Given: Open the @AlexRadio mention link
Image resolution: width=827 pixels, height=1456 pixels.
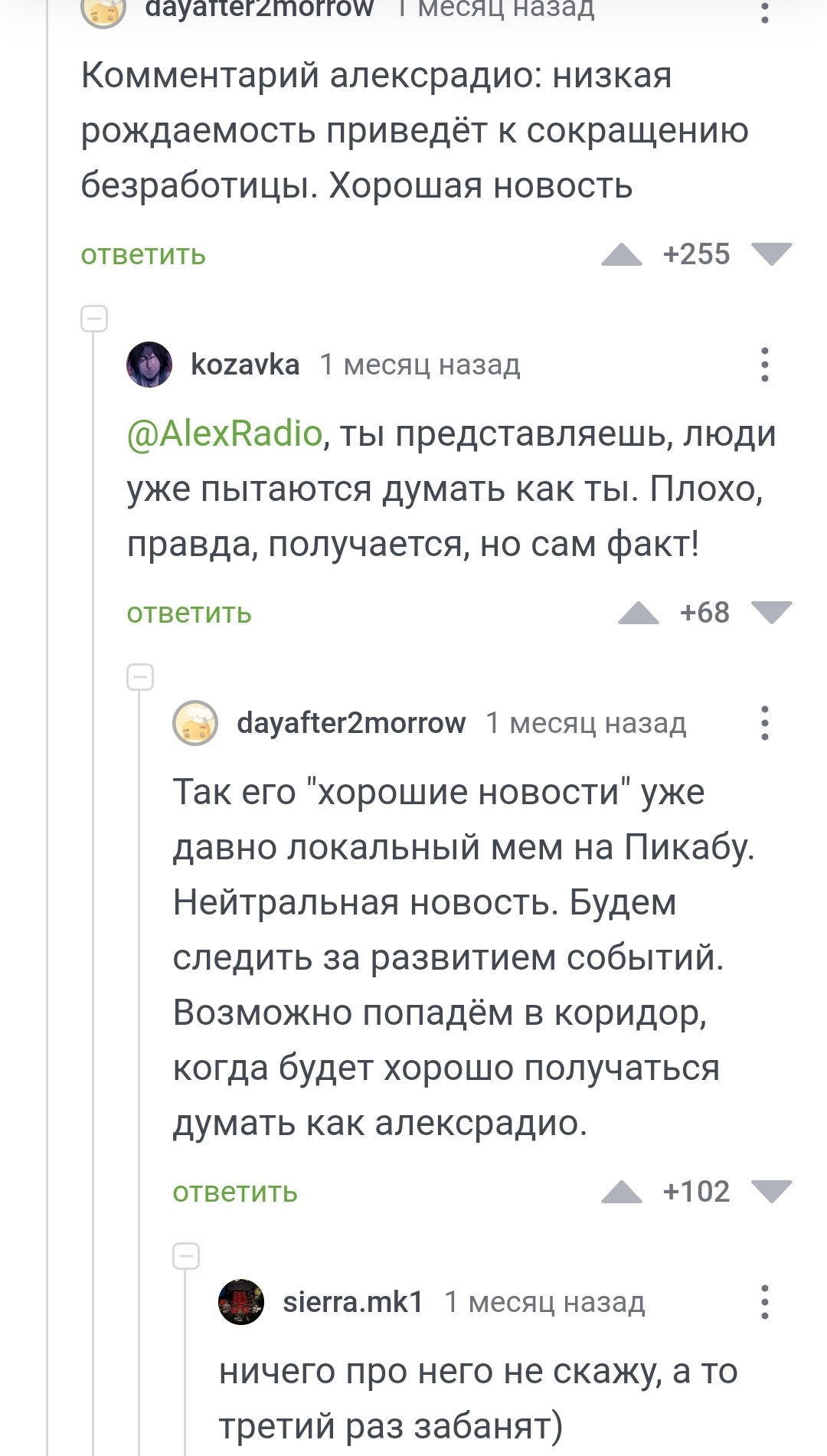Looking at the screenshot, I should click(x=224, y=434).
